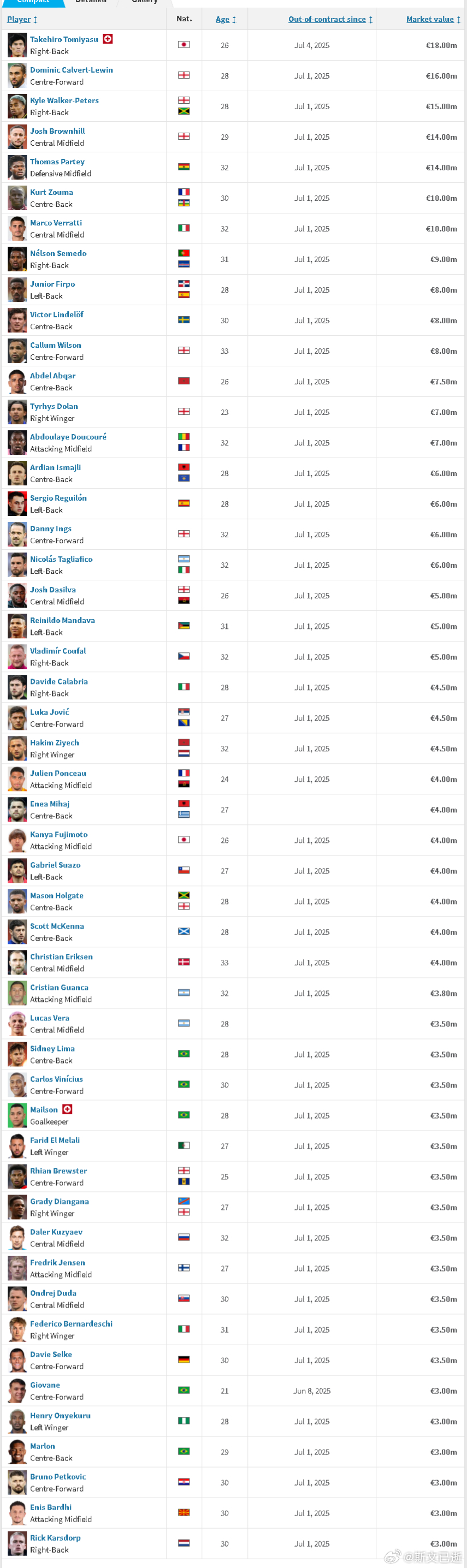Sort table by Age column
The height and width of the screenshot is (1568, 467).
click(x=226, y=20)
